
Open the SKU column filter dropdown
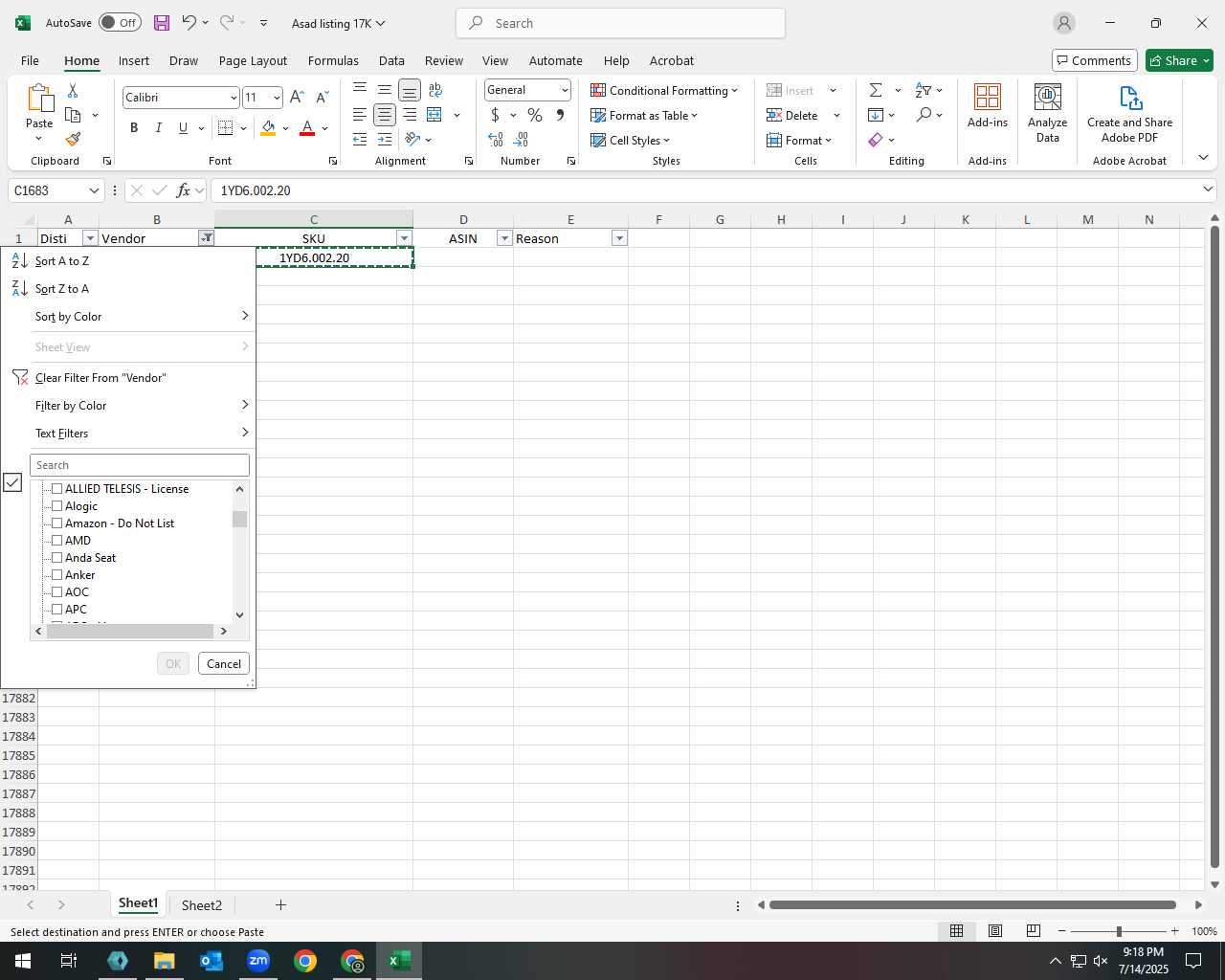pos(404,238)
